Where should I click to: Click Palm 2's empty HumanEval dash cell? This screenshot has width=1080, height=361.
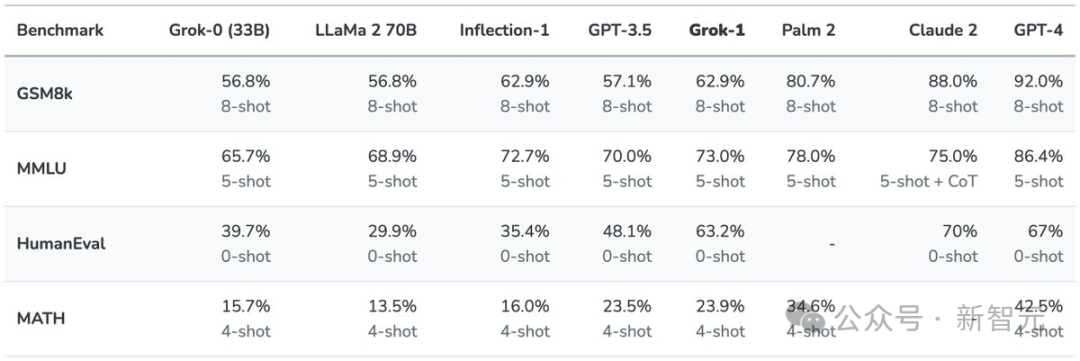pyautogui.click(x=833, y=243)
